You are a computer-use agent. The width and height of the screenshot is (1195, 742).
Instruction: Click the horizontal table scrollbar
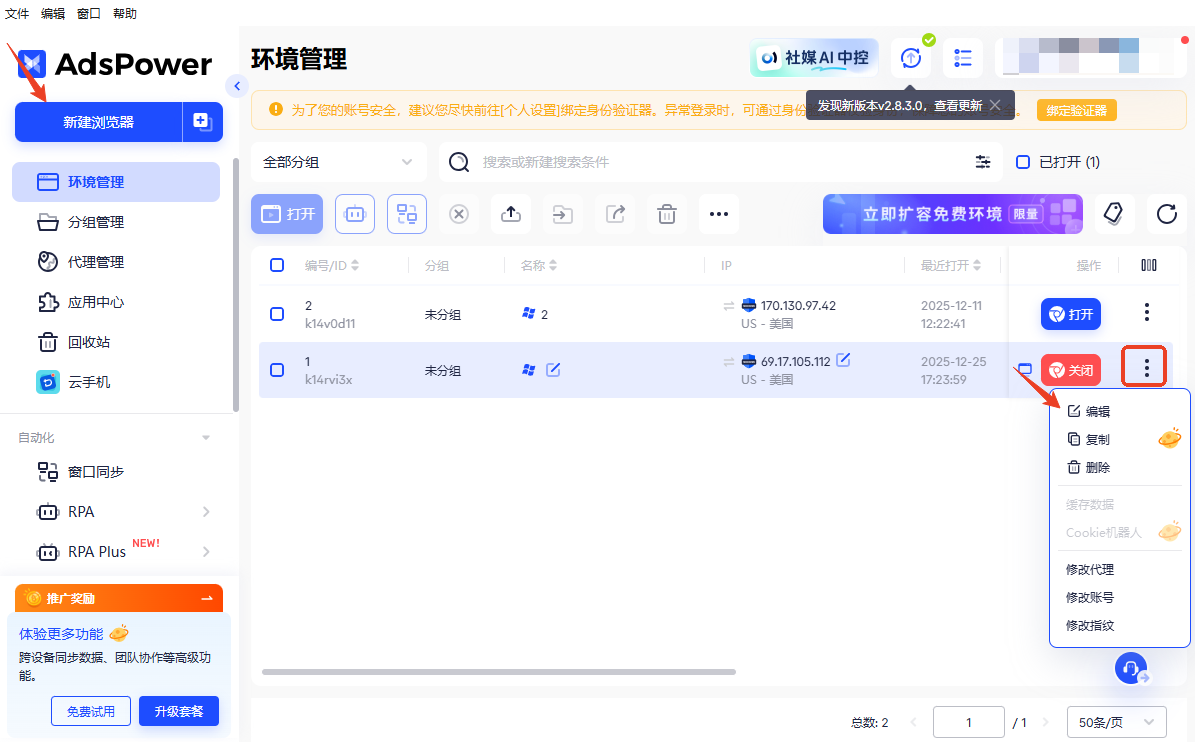coord(500,672)
